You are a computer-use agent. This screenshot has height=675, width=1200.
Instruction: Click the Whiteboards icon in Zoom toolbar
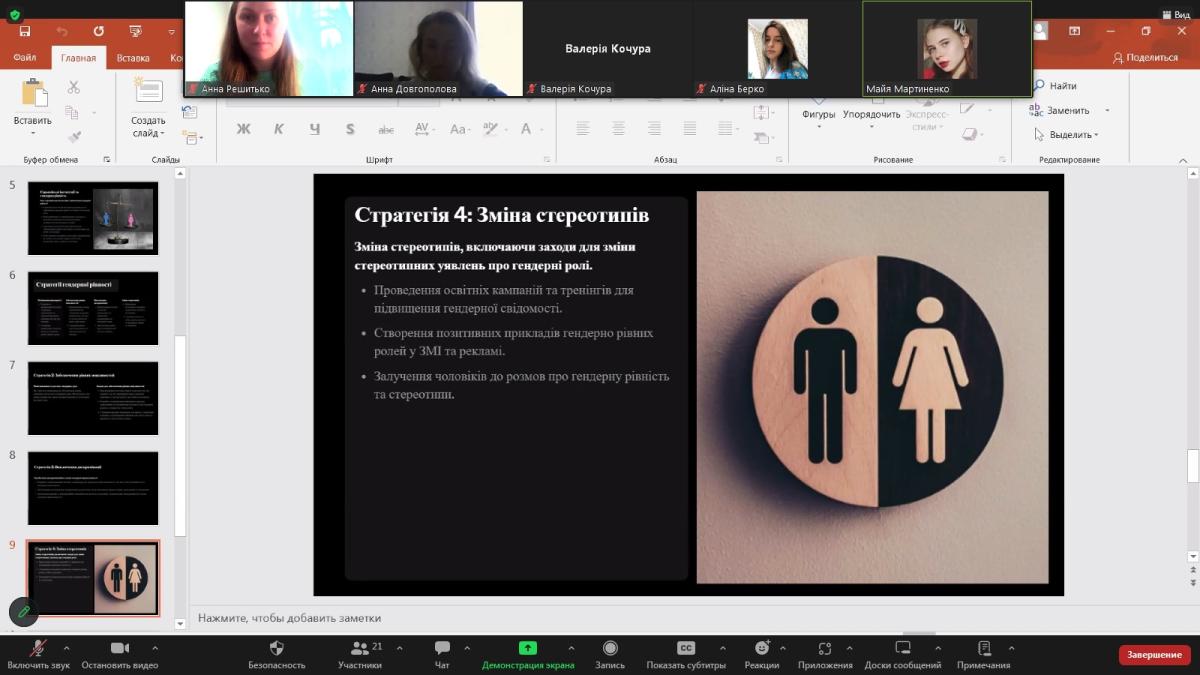click(x=902, y=648)
